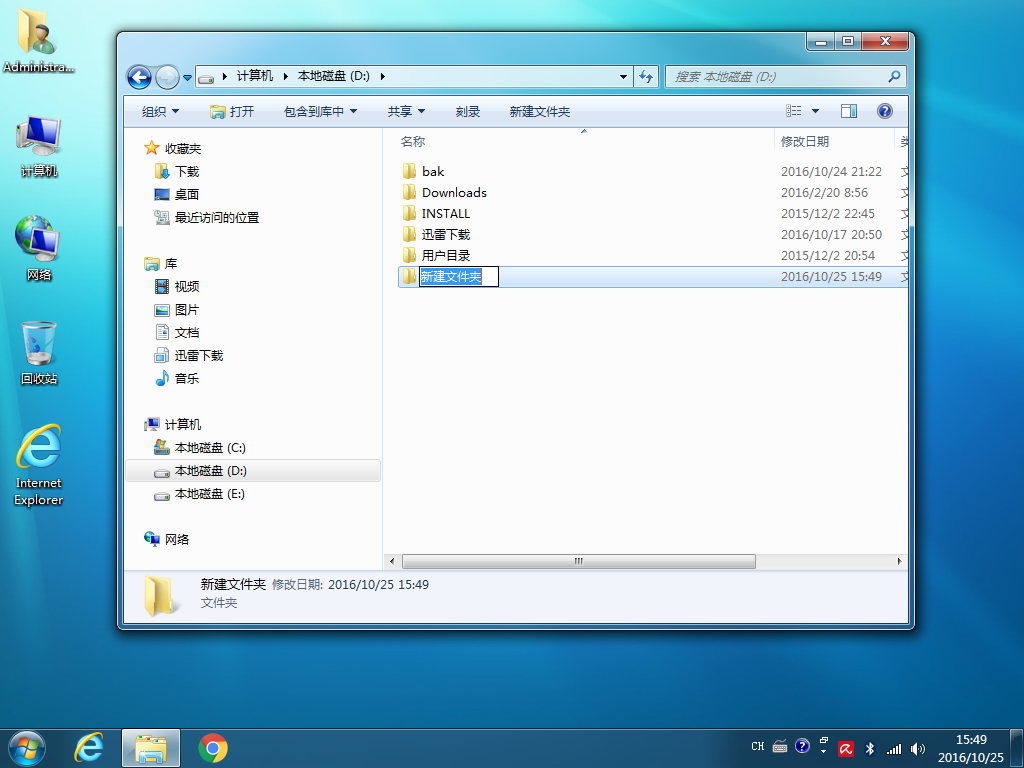The image size is (1024, 768).
Task: Click date 2016/10/24 21:22 of bak
Action: pos(831,172)
